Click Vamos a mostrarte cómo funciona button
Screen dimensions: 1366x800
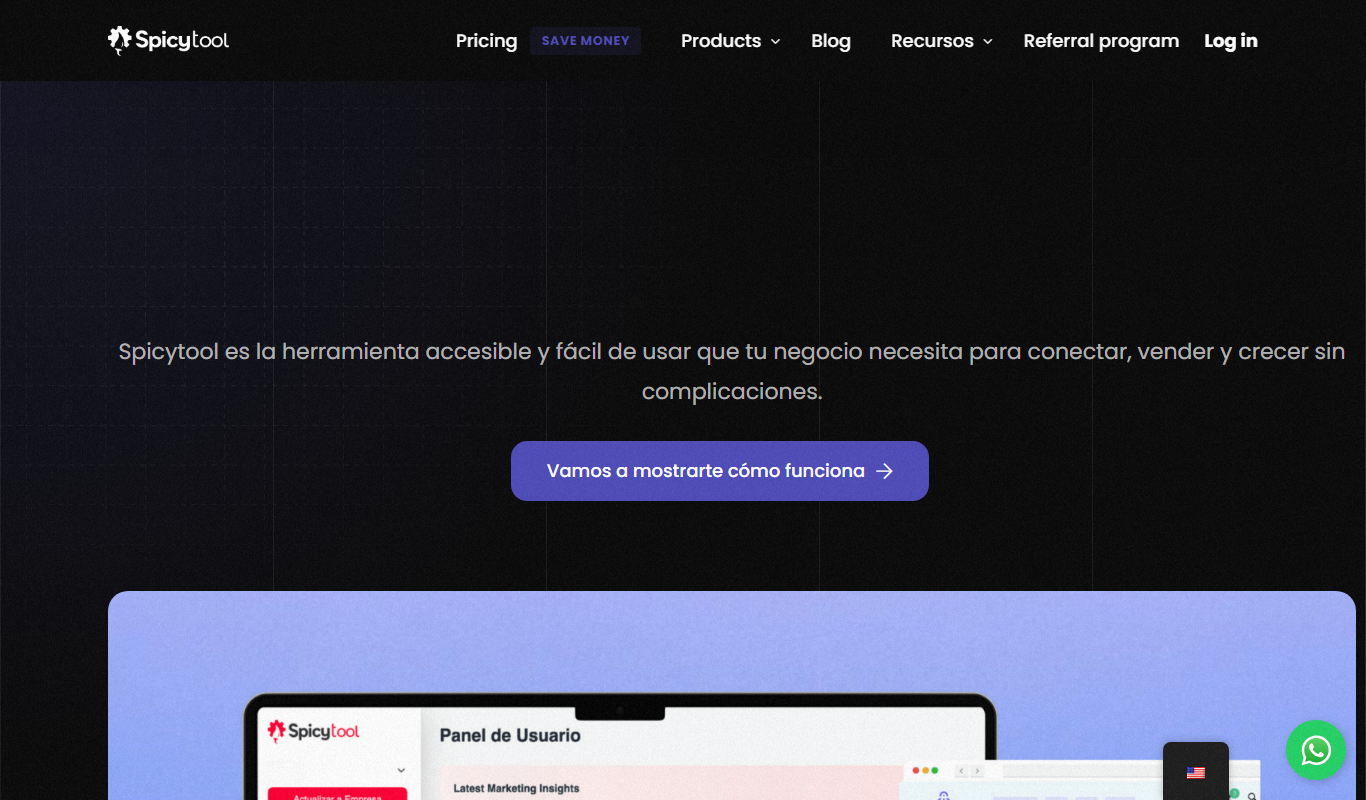(720, 471)
